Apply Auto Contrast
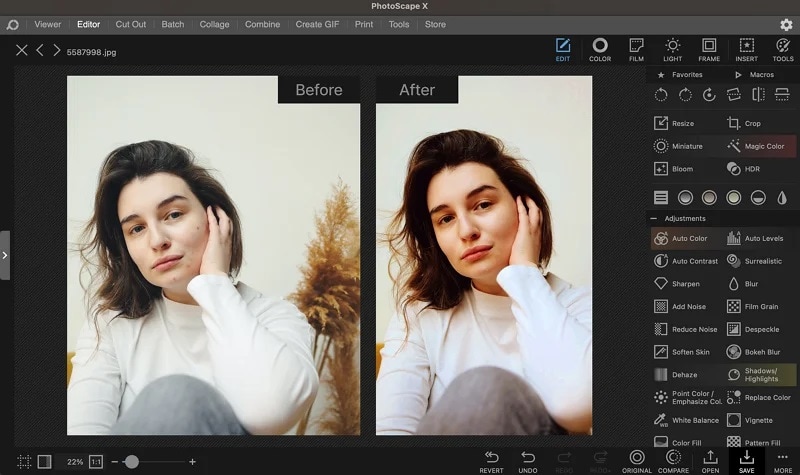The height and width of the screenshot is (475, 800). tap(686, 261)
